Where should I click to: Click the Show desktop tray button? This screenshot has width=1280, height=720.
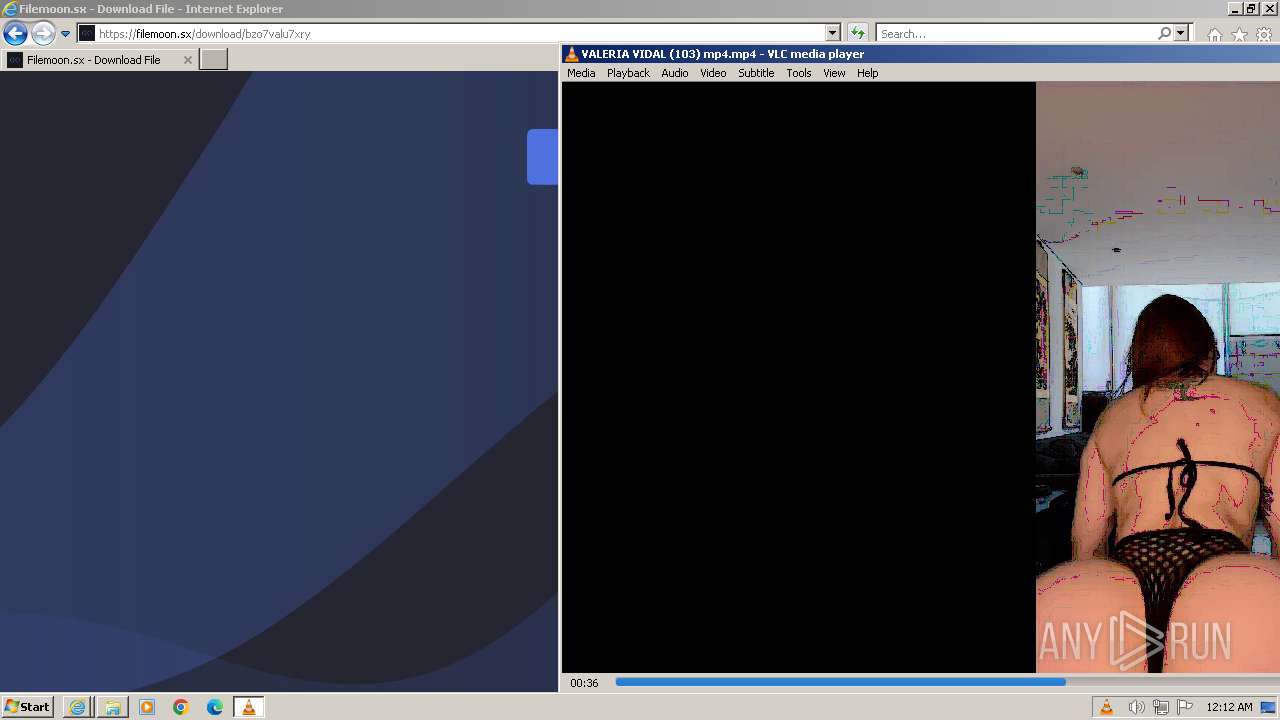click(x=1268, y=707)
